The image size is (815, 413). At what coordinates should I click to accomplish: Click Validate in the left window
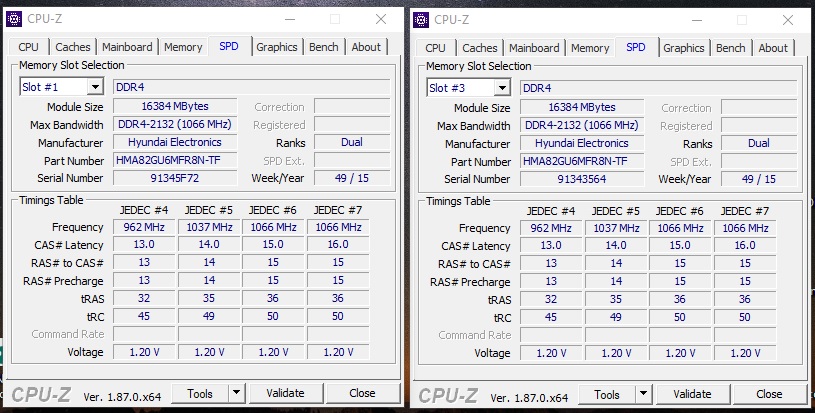tap(285, 393)
